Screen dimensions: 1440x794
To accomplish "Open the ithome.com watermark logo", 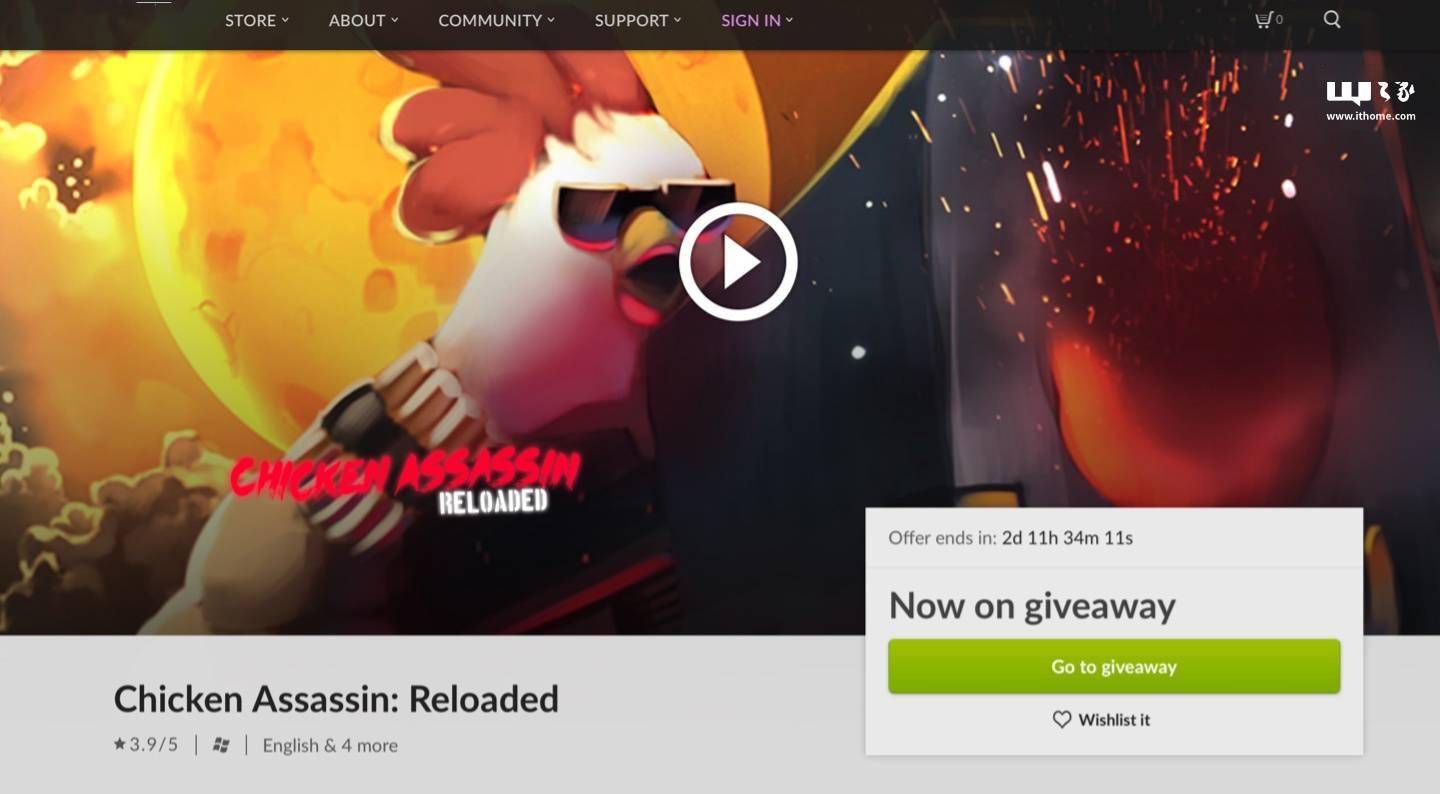I will coord(1370,101).
